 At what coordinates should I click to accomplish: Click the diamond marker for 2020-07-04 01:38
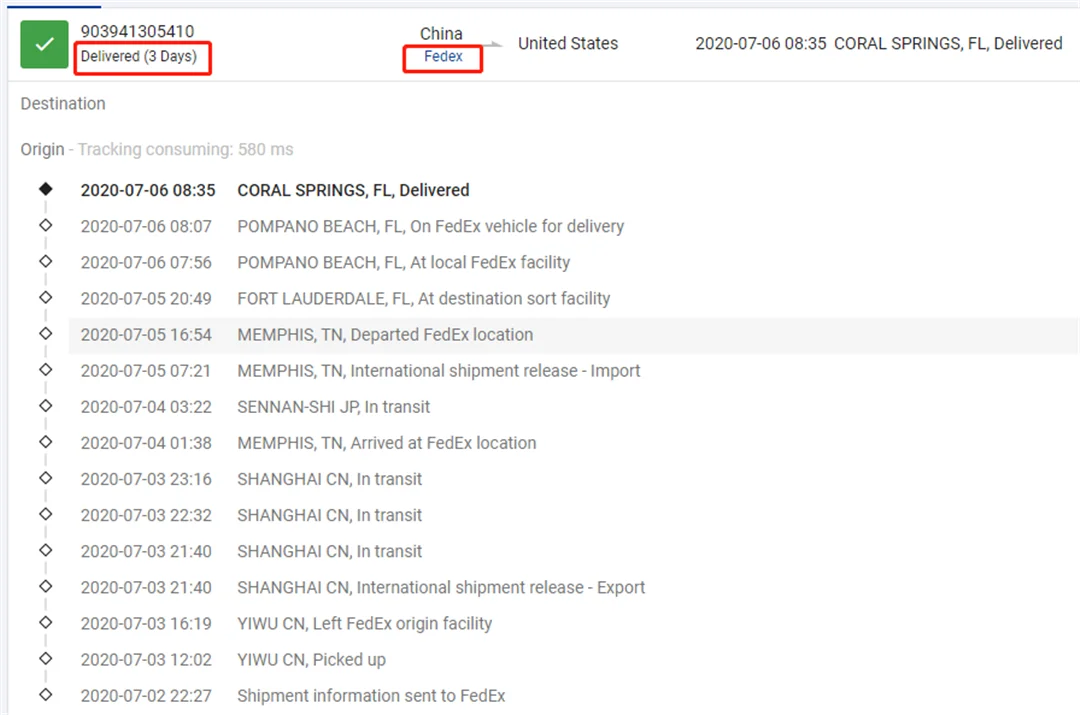click(x=45, y=442)
